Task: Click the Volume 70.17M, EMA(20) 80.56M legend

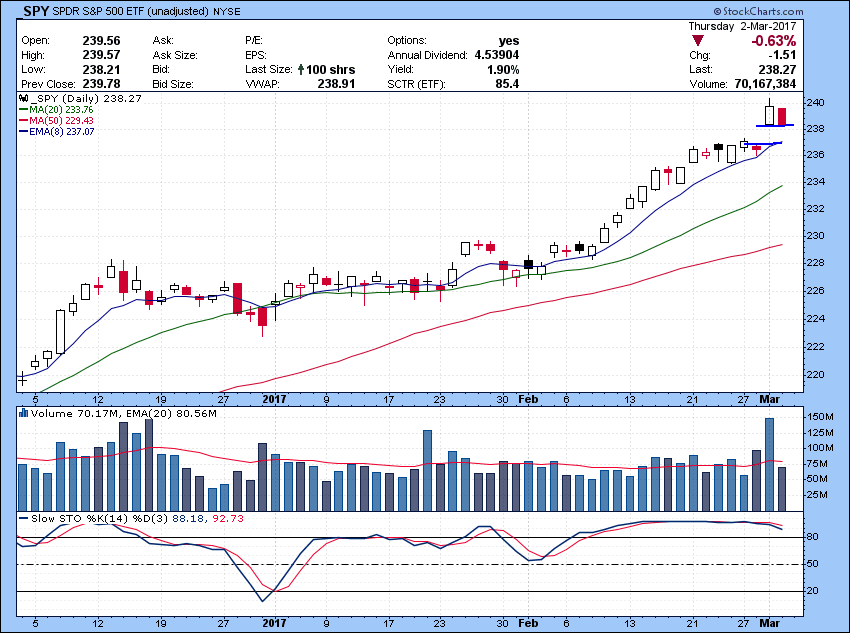Action: point(124,414)
